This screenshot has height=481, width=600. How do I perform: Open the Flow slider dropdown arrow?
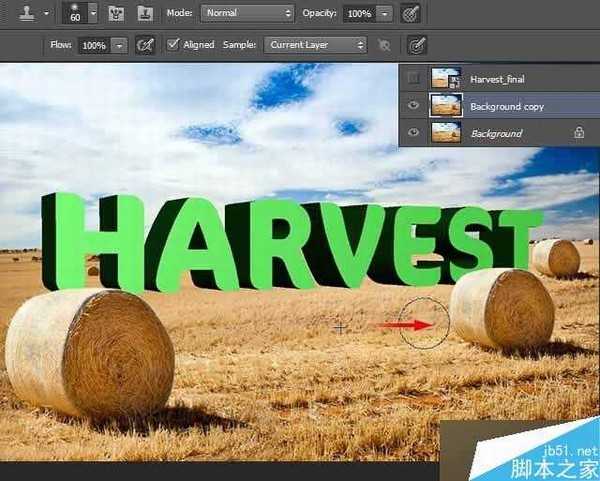[x=120, y=45]
